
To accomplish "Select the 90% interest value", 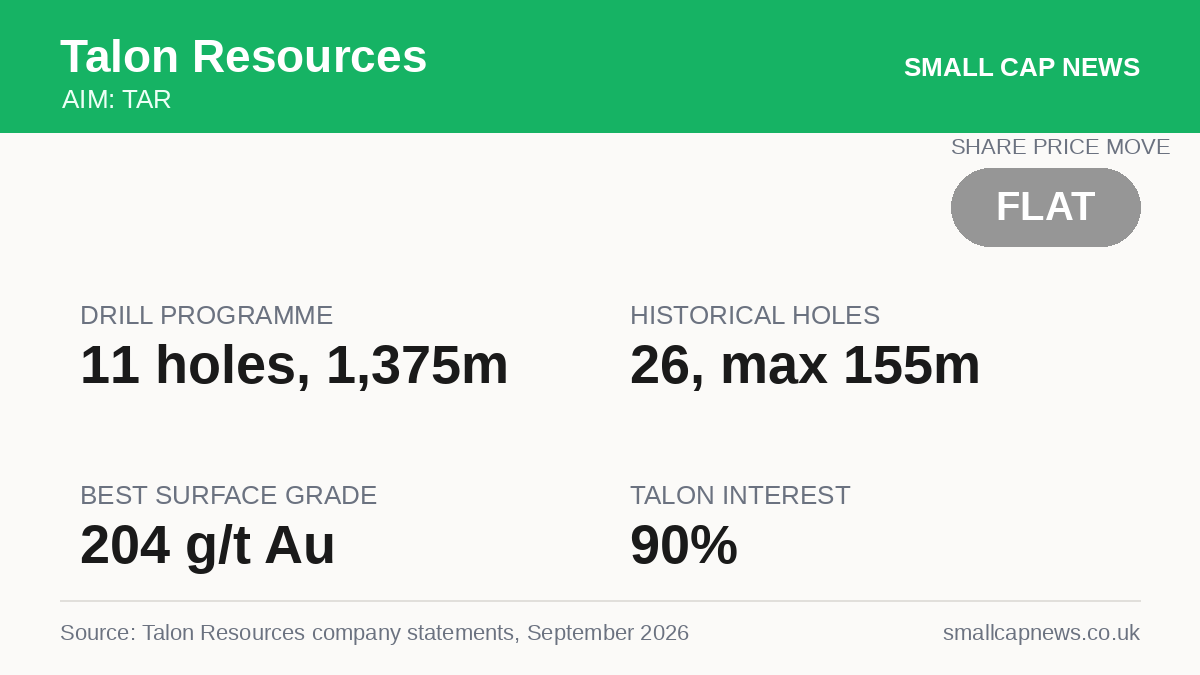I will [684, 546].
